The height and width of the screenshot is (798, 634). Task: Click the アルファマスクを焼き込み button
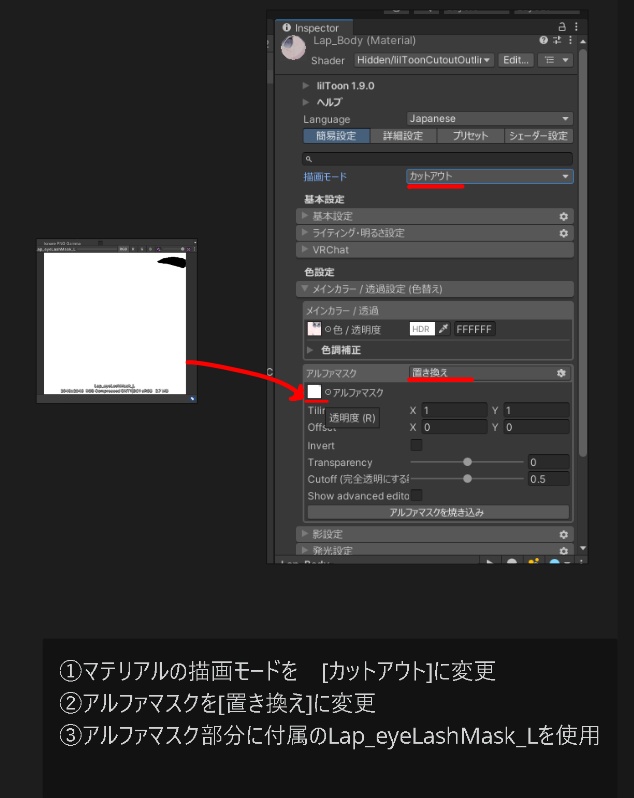tap(438, 512)
